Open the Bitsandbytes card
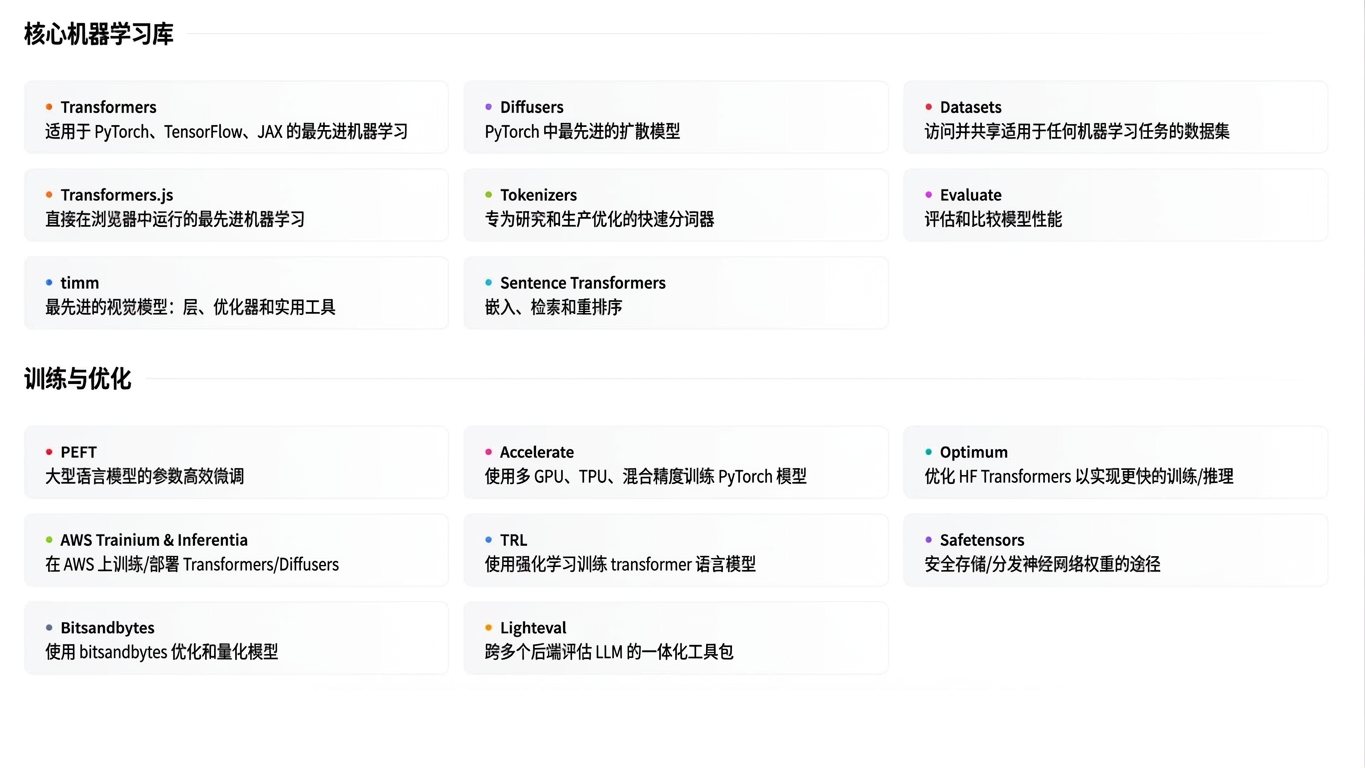This screenshot has height=768, width=1365. tap(236, 639)
